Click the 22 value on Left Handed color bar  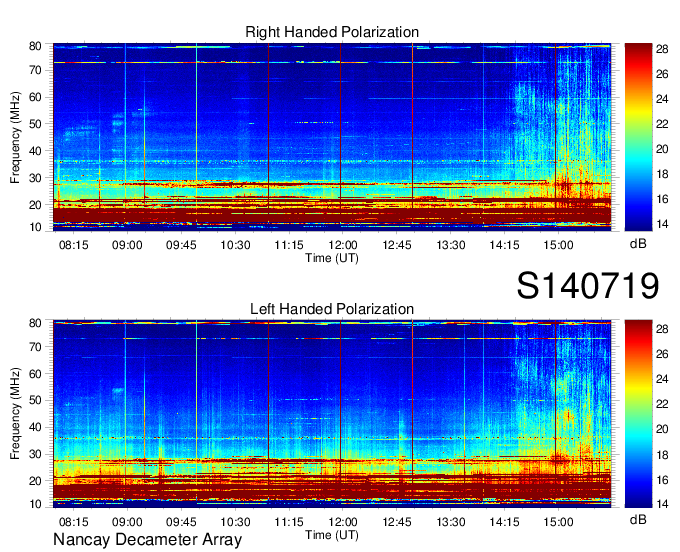point(662,404)
